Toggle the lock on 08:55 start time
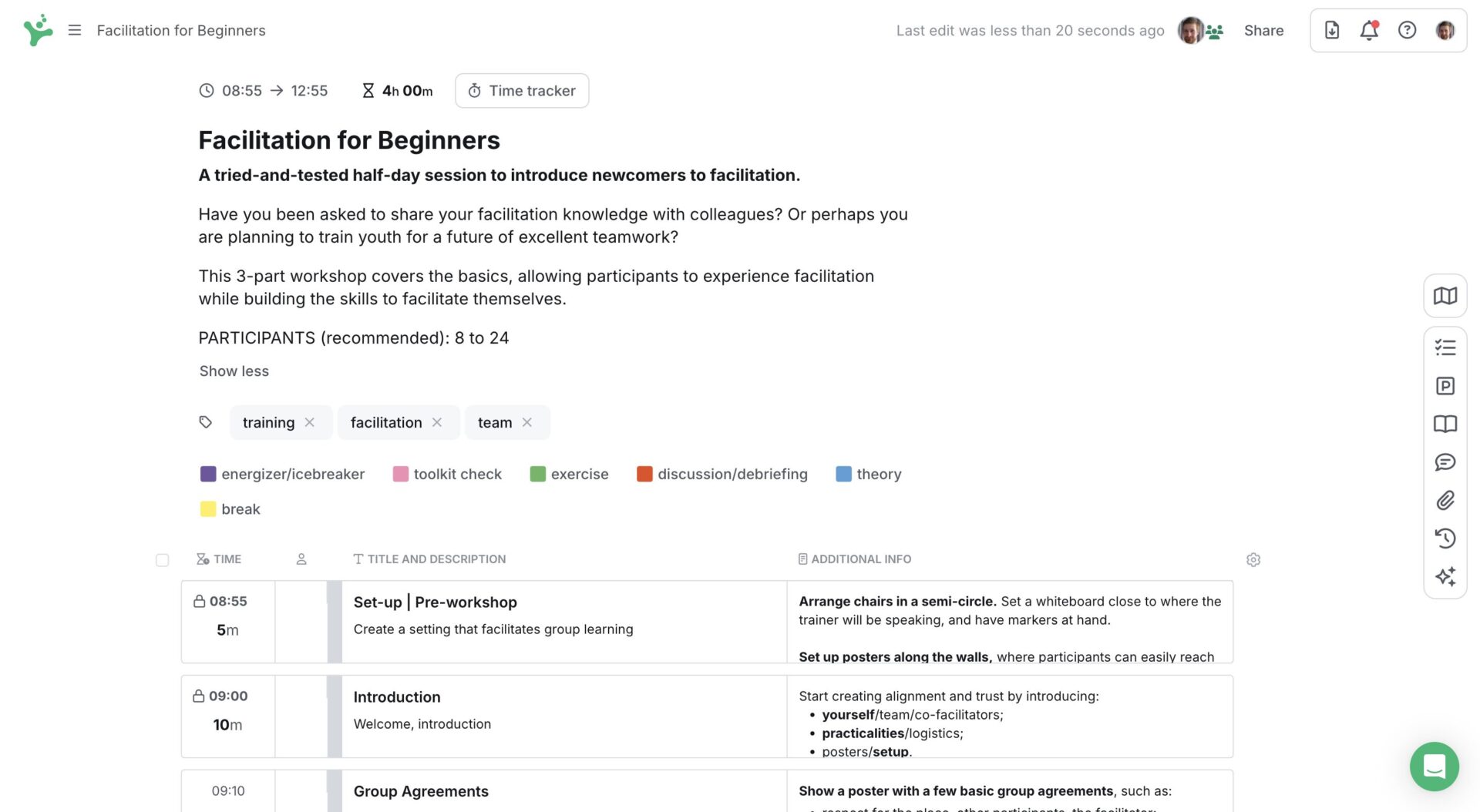This screenshot has height=812, width=1480. click(200, 601)
